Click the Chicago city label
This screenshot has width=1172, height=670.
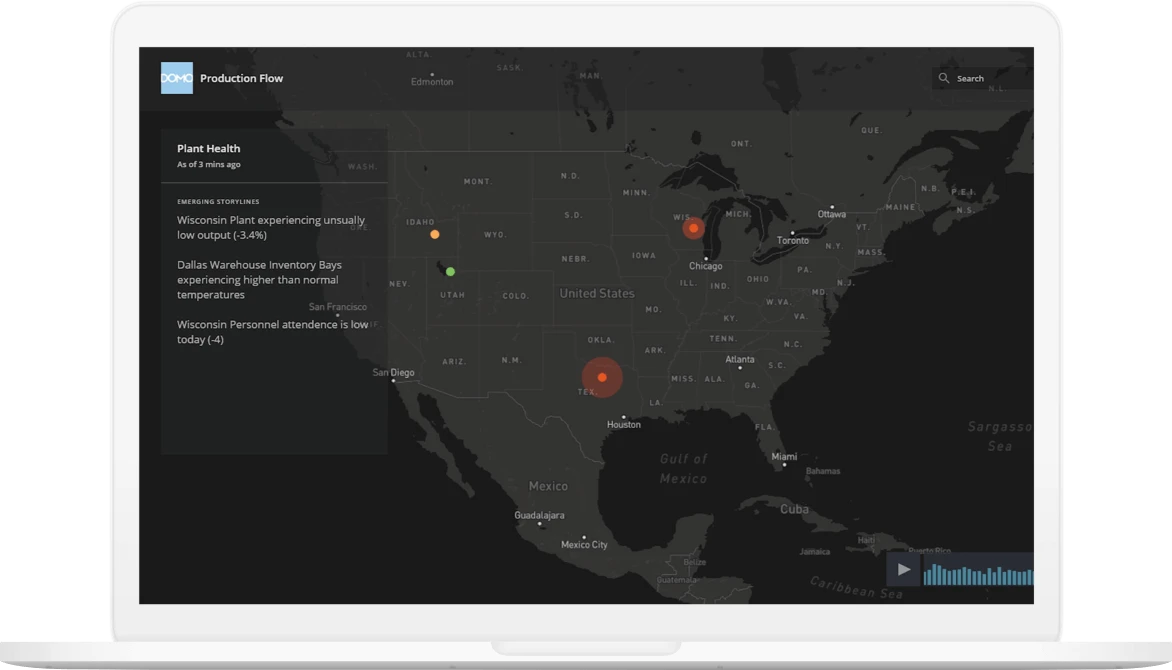[704, 266]
